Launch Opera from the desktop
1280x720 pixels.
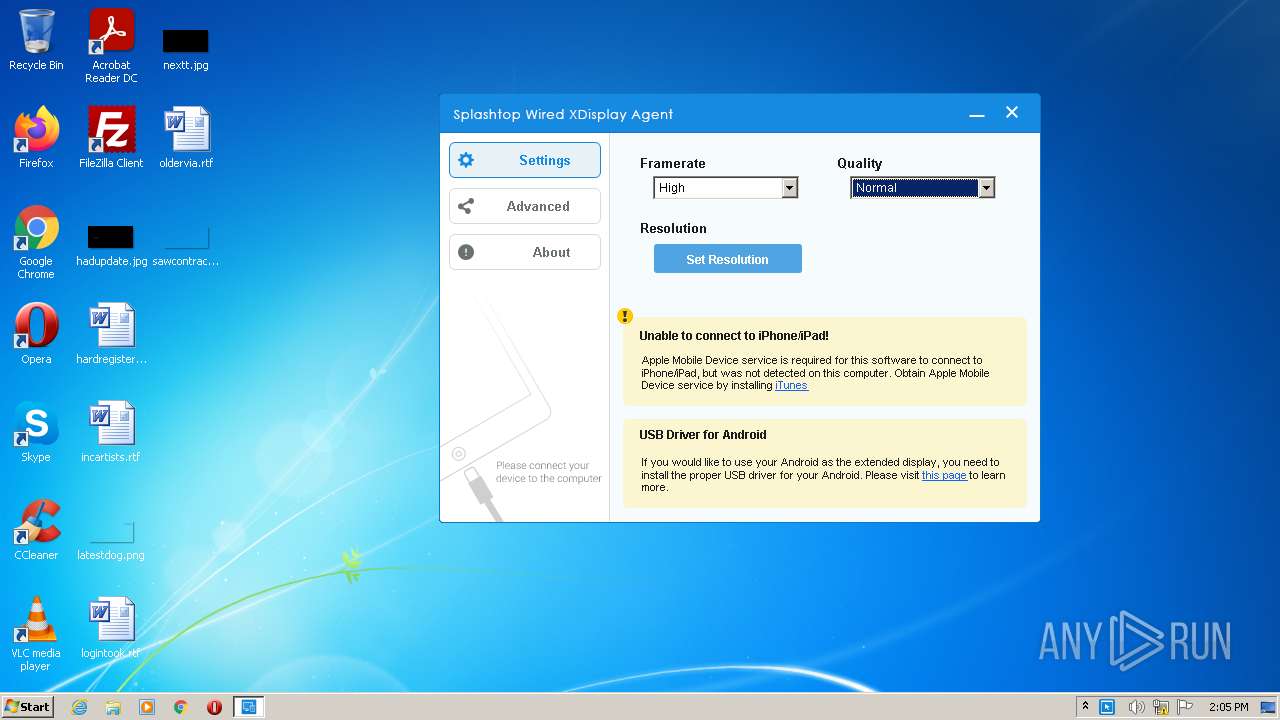tap(36, 333)
